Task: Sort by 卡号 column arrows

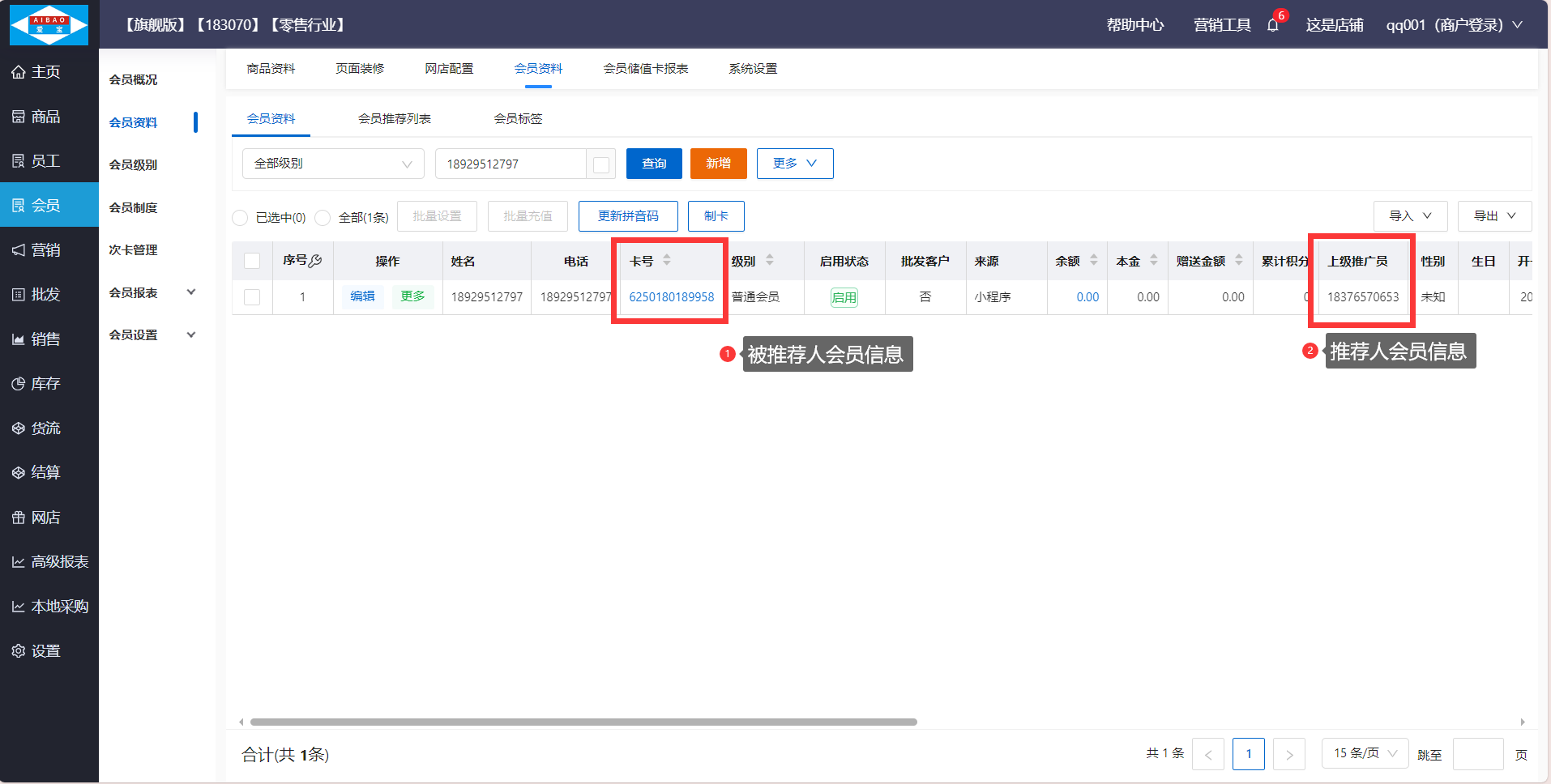Action: pyautogui.click(x=666, y=260)
